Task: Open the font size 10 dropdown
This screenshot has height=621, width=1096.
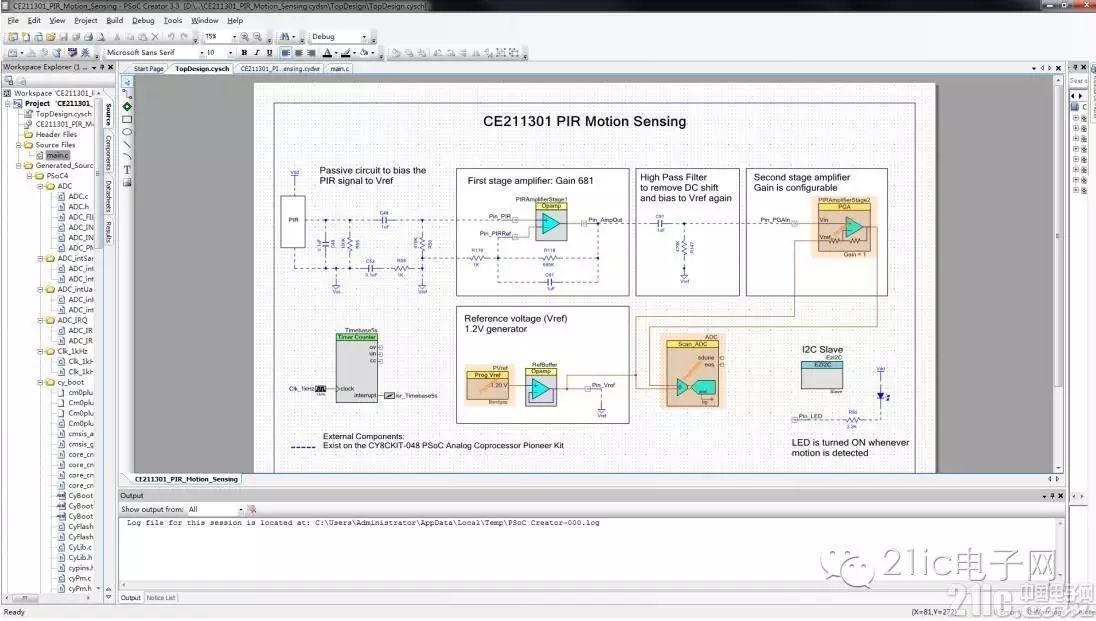Action: pos(231,52)
